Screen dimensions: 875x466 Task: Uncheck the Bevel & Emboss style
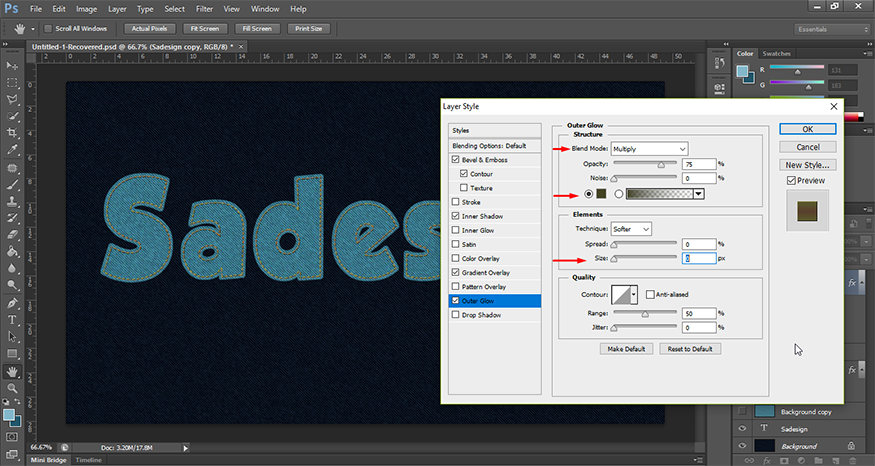click(x=455, y=160)
